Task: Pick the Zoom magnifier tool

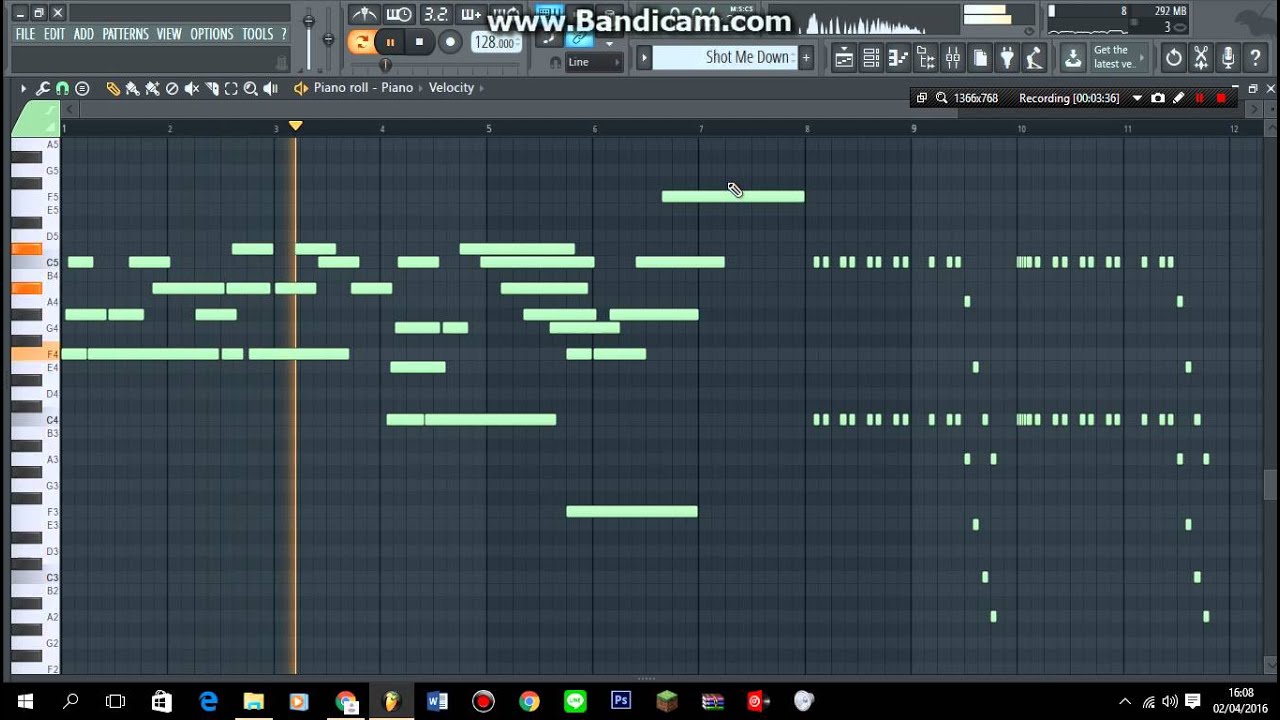Action: click(251, 88)
